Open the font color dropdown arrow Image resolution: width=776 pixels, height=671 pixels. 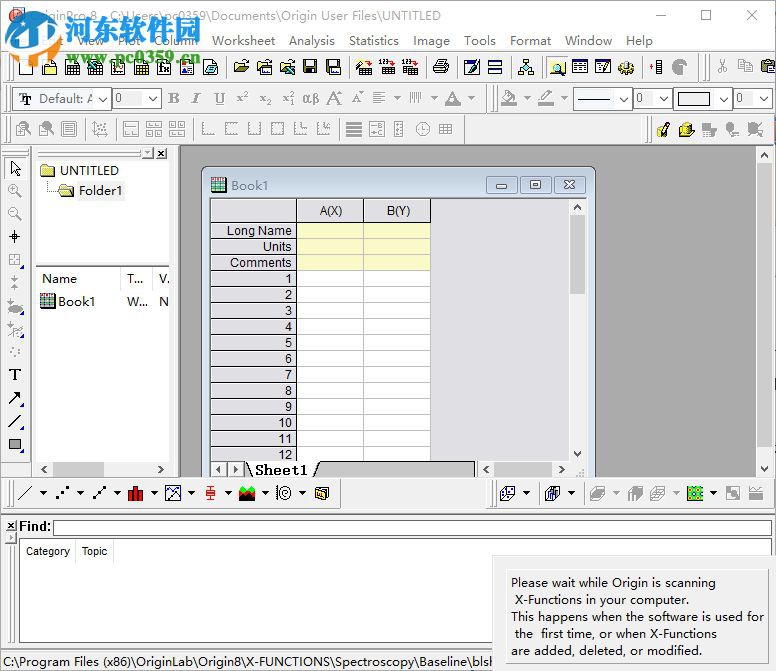(x=472, y=98)
